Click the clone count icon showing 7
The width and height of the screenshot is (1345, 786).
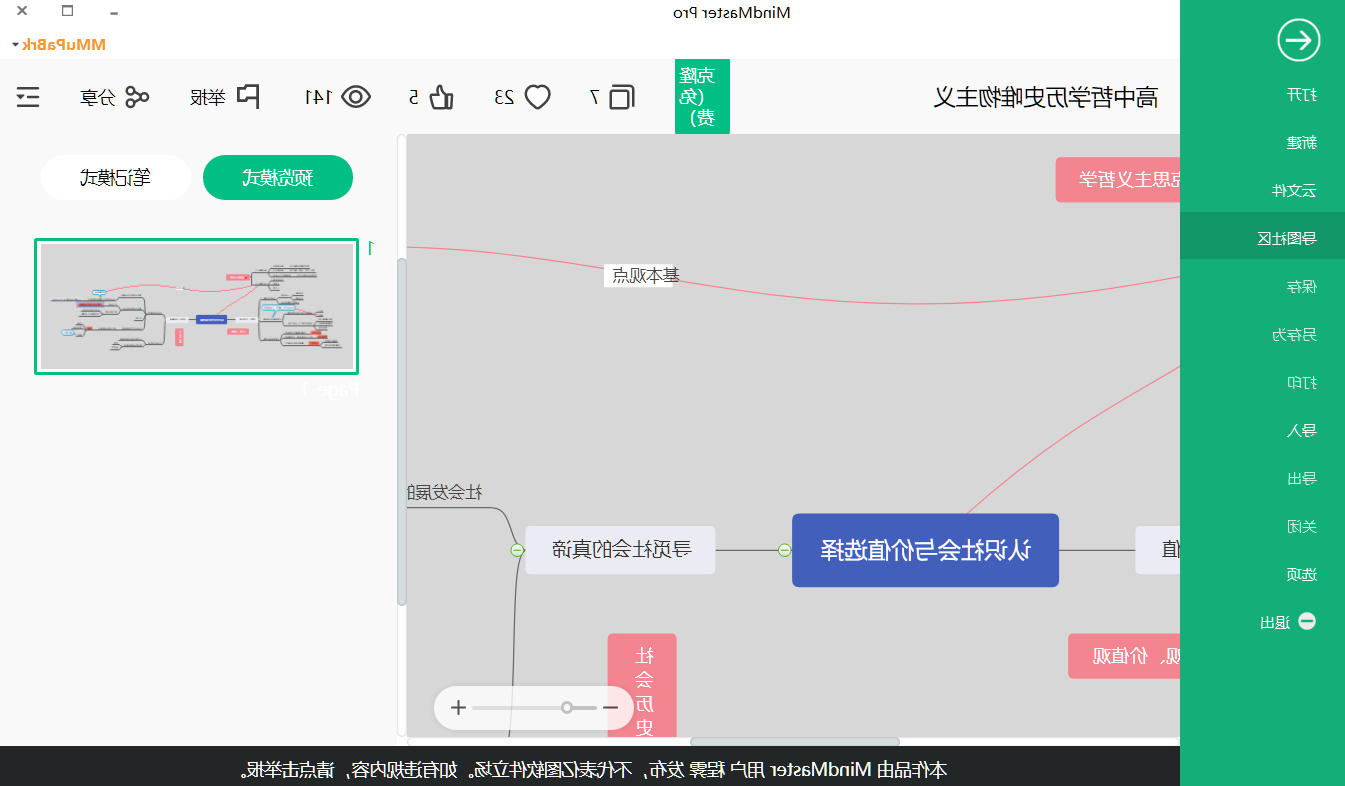tap(621, 97)
